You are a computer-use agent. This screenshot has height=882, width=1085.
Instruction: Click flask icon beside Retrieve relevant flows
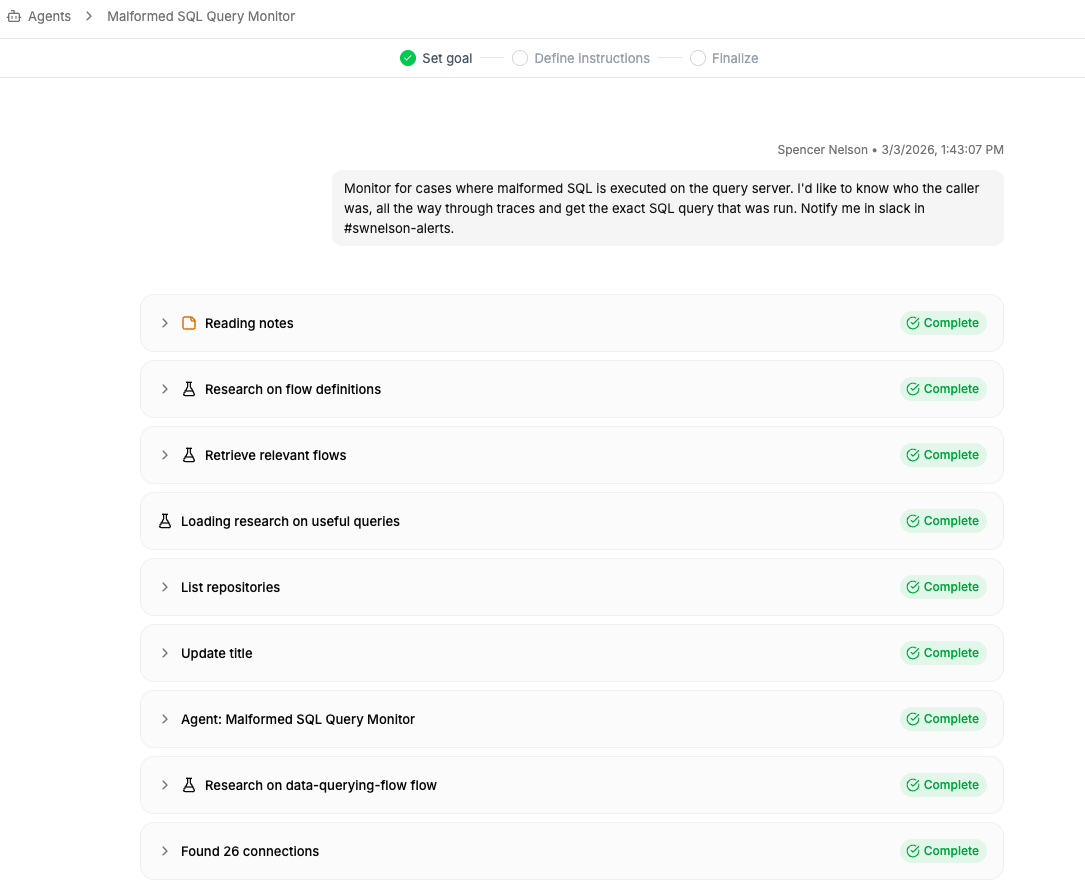pyautogui.click(x=189, y=455)
